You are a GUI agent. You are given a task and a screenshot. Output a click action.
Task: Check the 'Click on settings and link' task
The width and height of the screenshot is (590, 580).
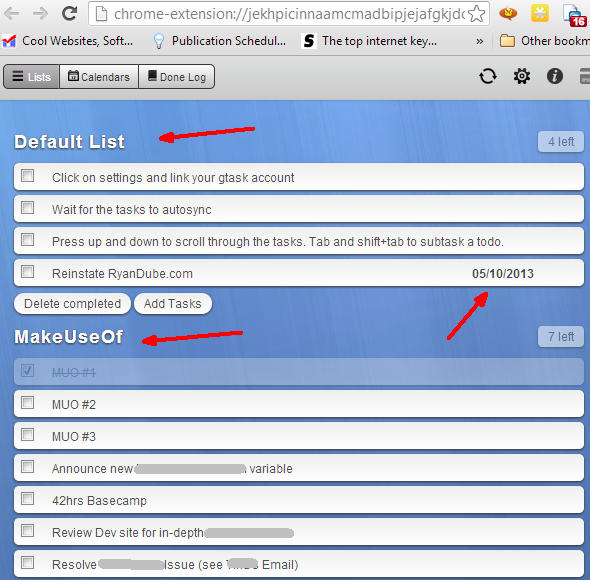click(x=27, y=176)
